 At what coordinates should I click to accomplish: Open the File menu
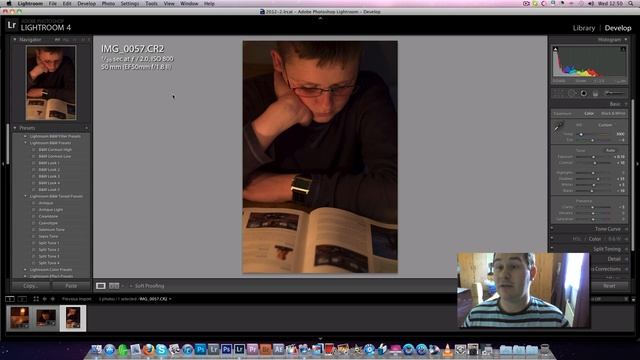[53, 4]
